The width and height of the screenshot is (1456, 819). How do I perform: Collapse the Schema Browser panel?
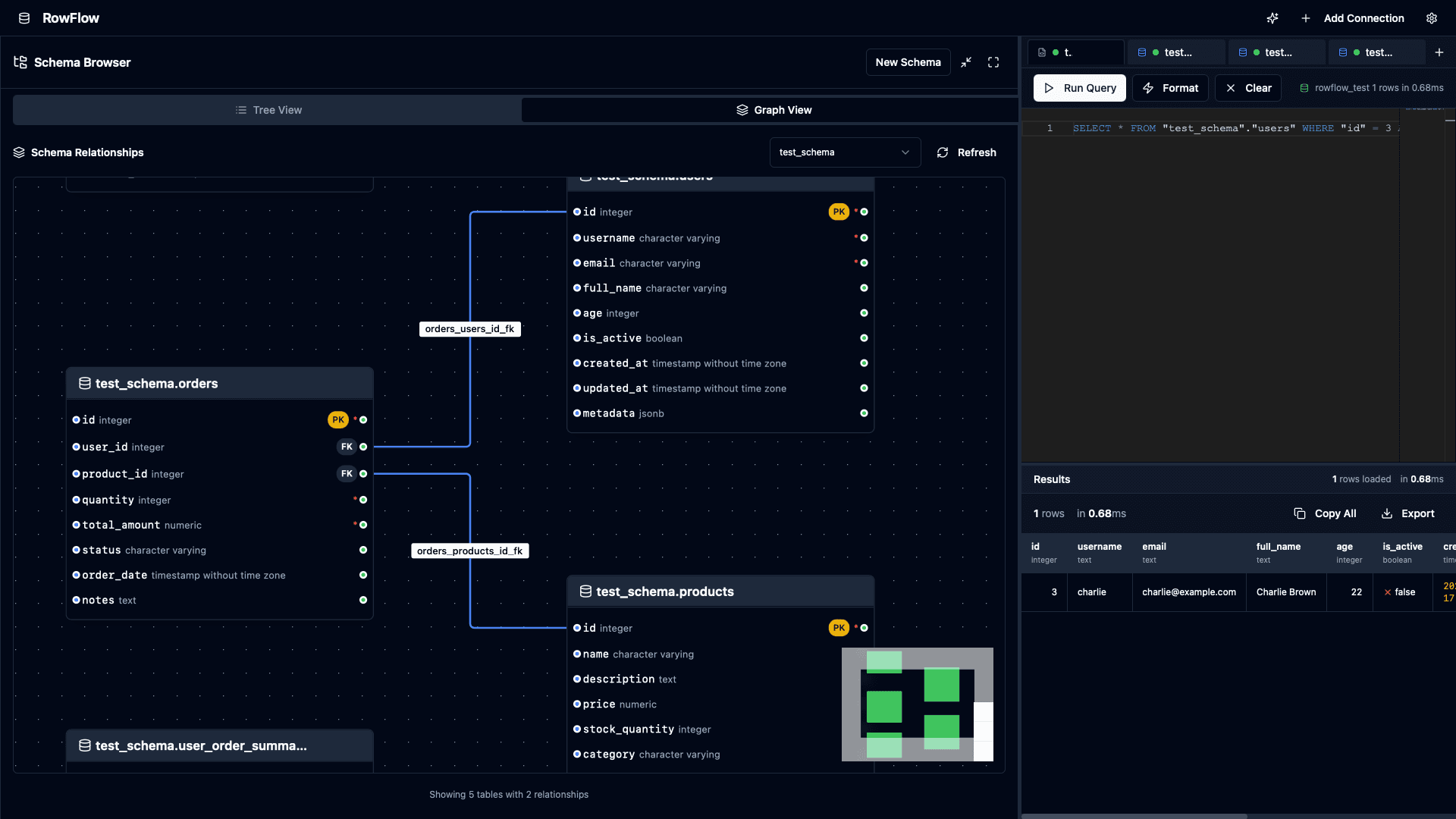[966, 62]
